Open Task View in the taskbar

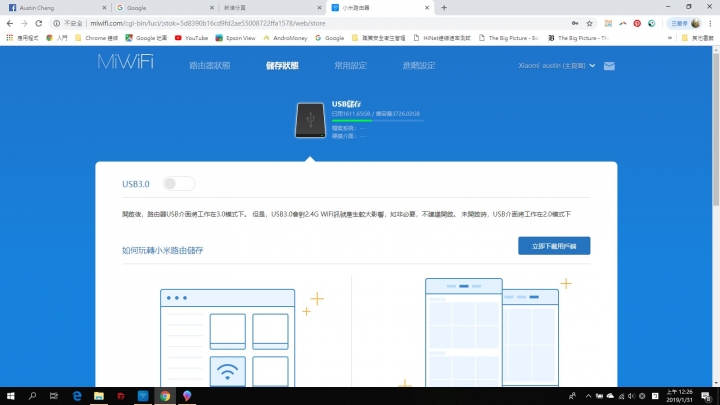(x=54, y=396)
